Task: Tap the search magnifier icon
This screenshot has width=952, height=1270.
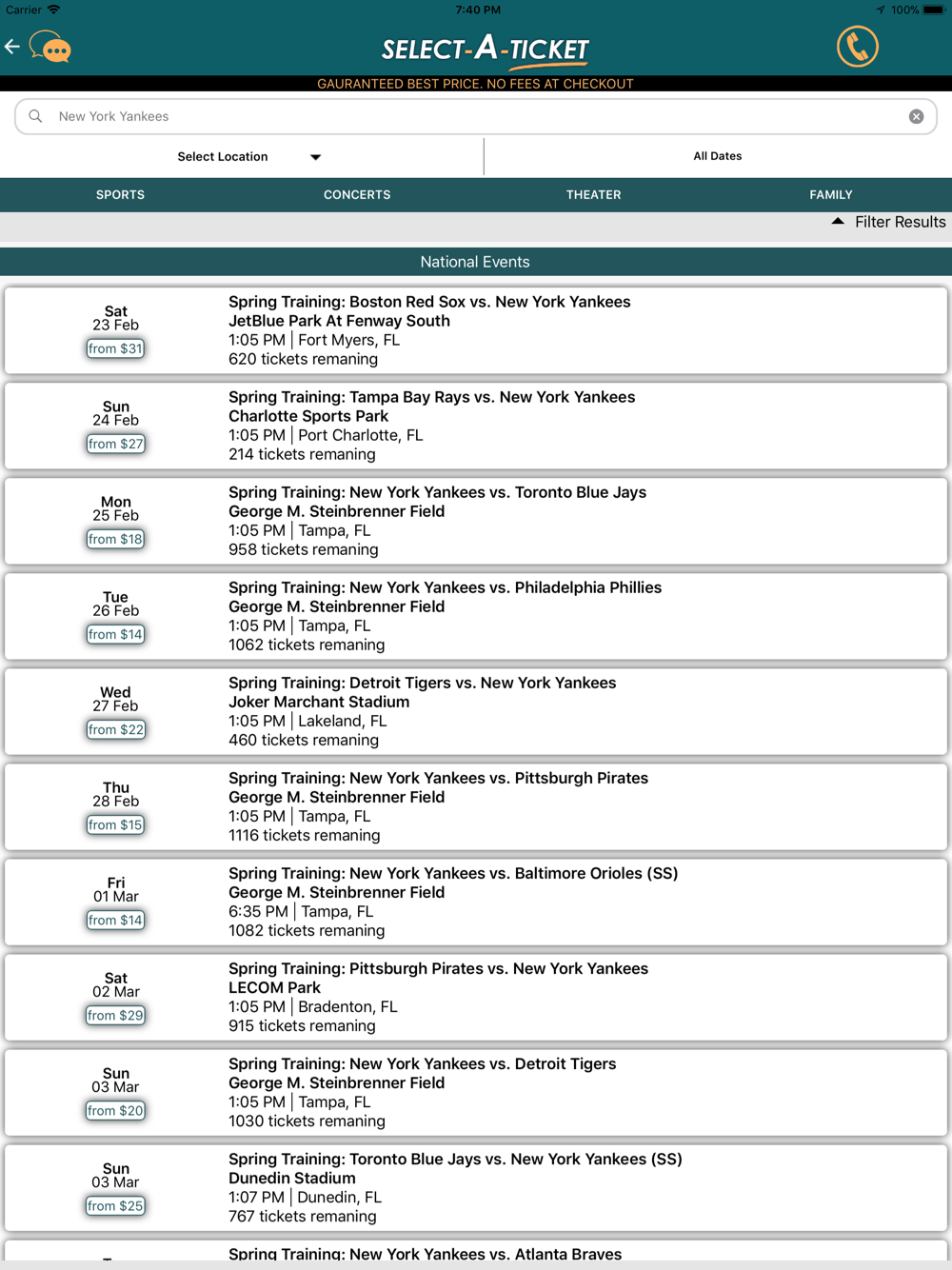Action: (35, 116)
